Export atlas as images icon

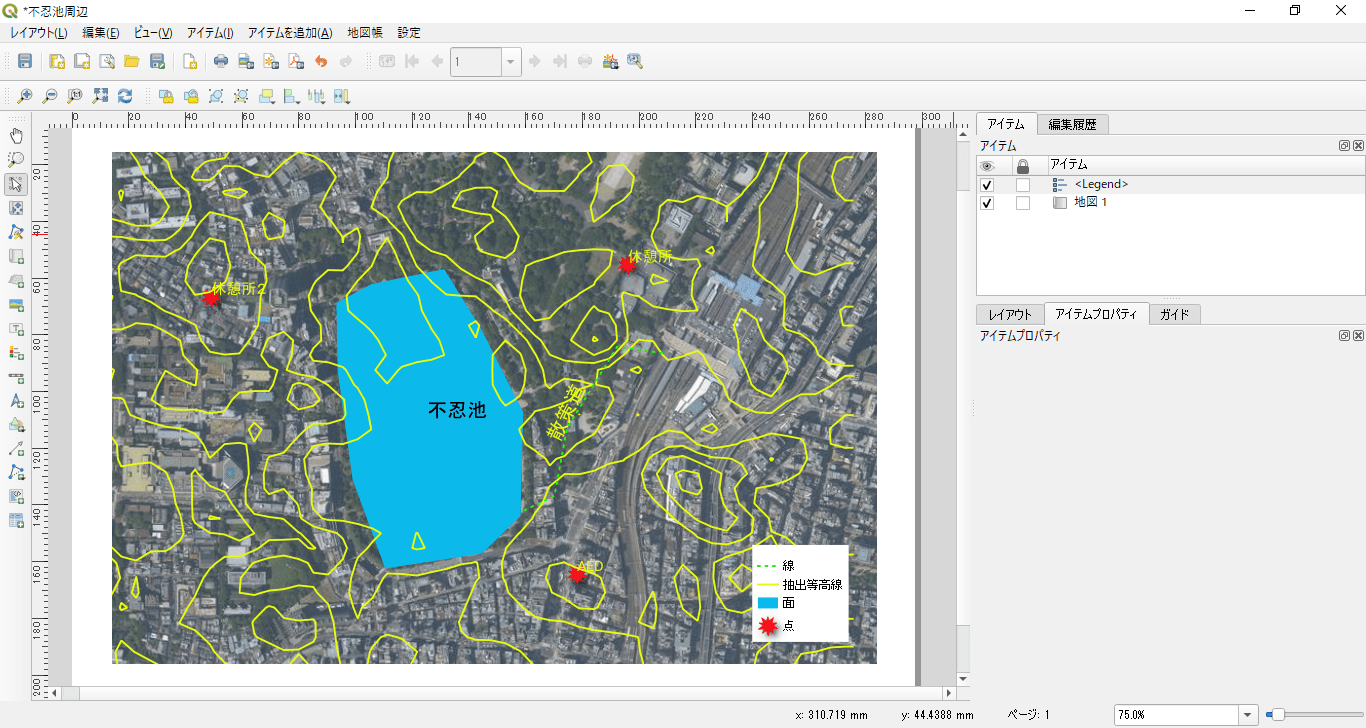(x=610, y=62)
